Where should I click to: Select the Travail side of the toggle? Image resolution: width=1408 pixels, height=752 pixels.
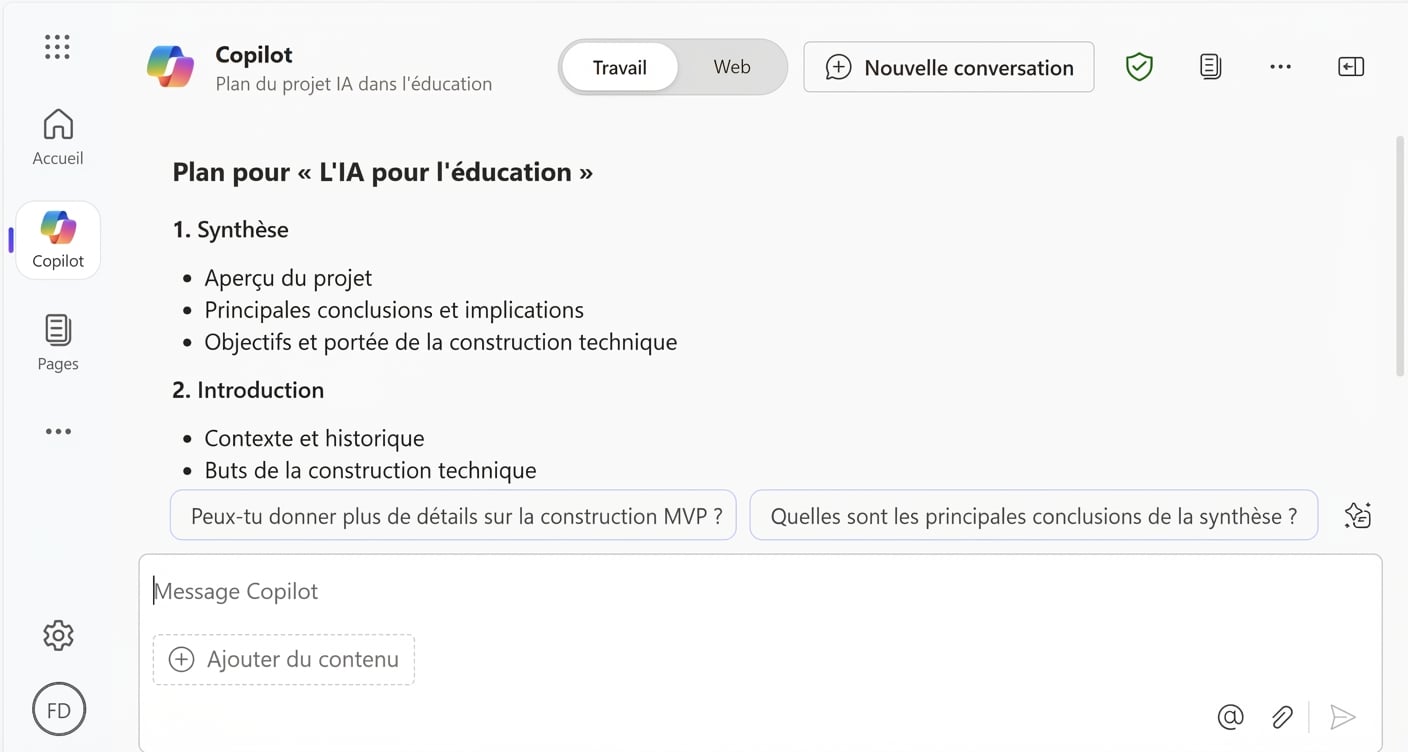(619, 67)
